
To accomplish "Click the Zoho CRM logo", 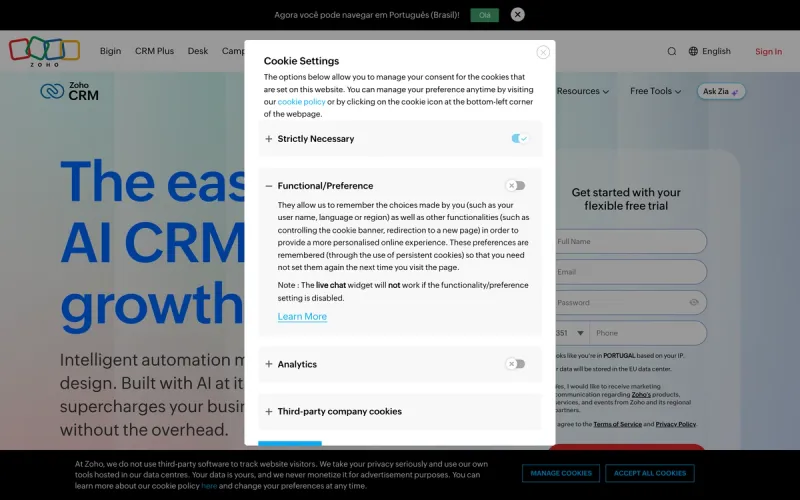I will pos(69,91).
